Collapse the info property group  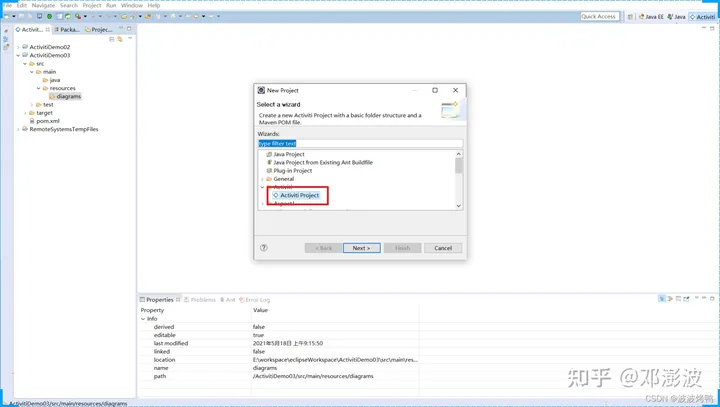143,319
